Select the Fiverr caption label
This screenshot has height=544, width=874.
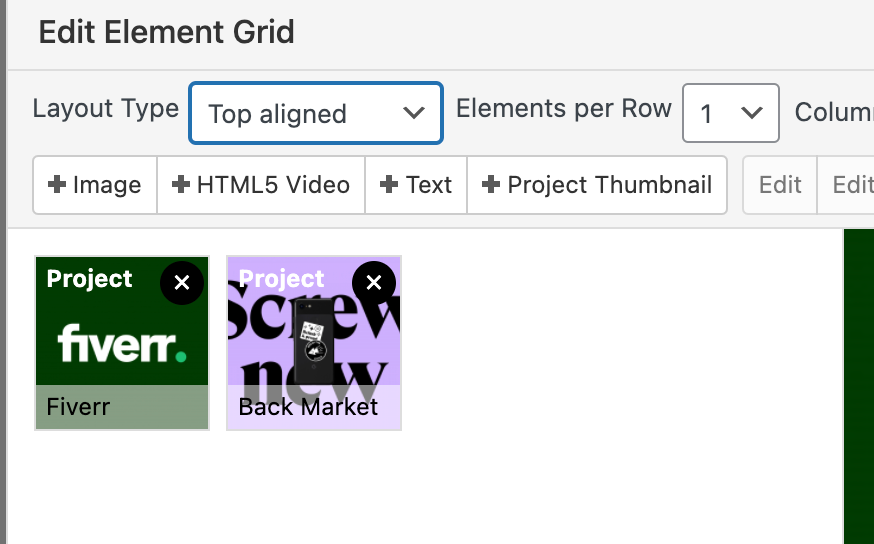click(78, 408)
